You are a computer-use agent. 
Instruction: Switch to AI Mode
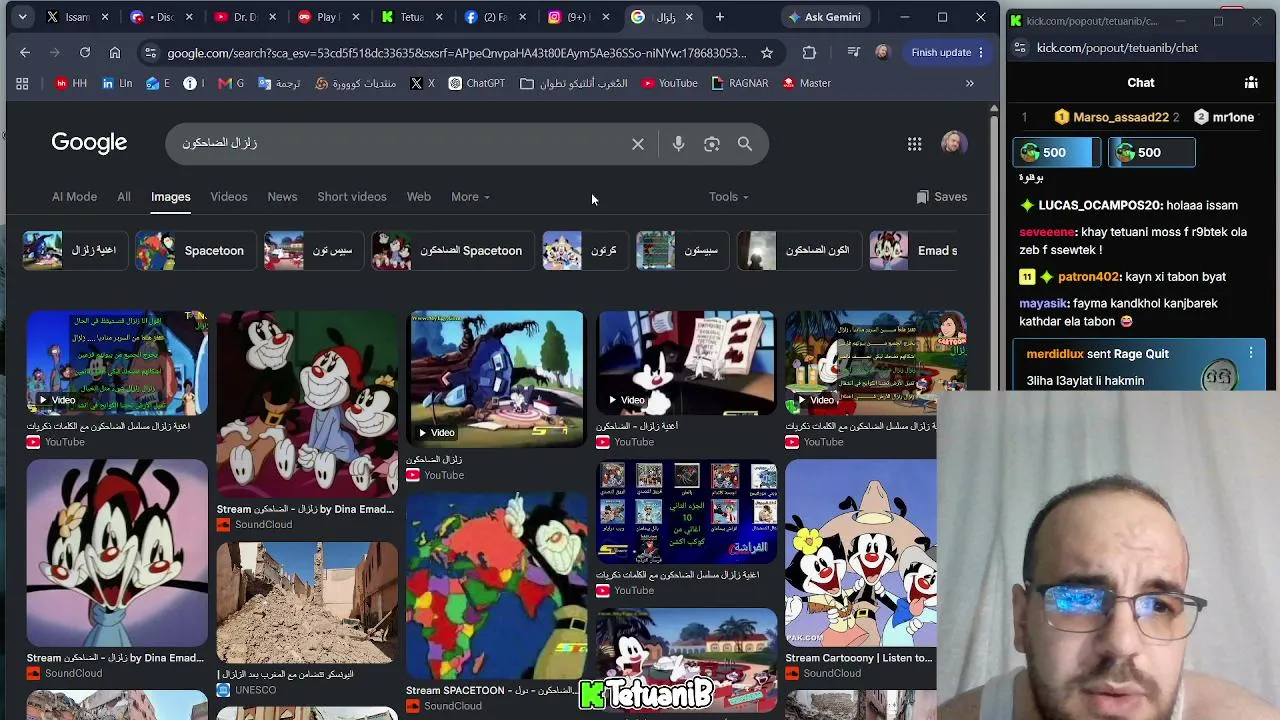(x=74, y=197)
